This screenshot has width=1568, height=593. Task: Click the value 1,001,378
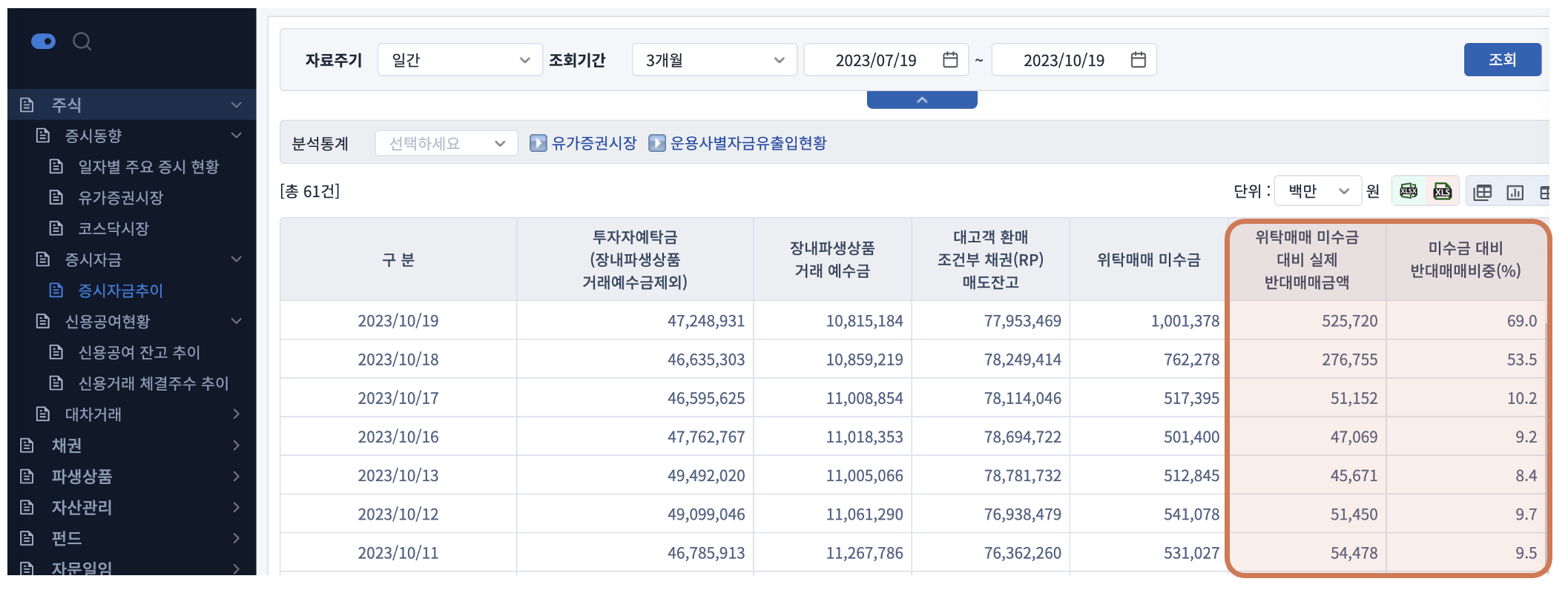point(1185,321)
